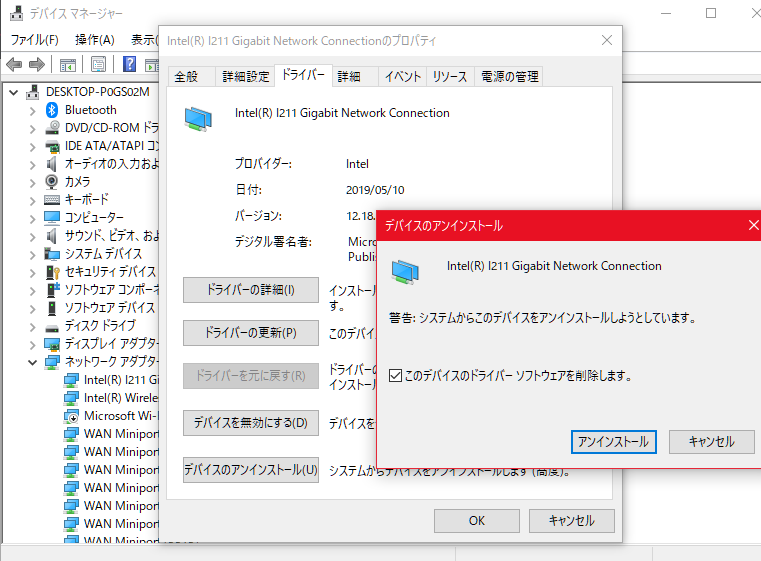Click the network device icon in uninstall dialog

coord(405,272)
